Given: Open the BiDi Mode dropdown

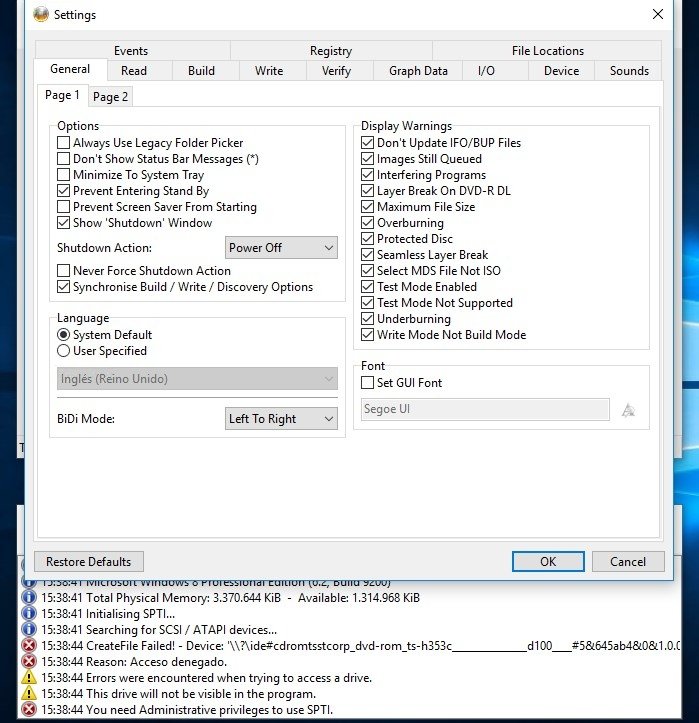Looking at the screenshot, I should [281, 419].
